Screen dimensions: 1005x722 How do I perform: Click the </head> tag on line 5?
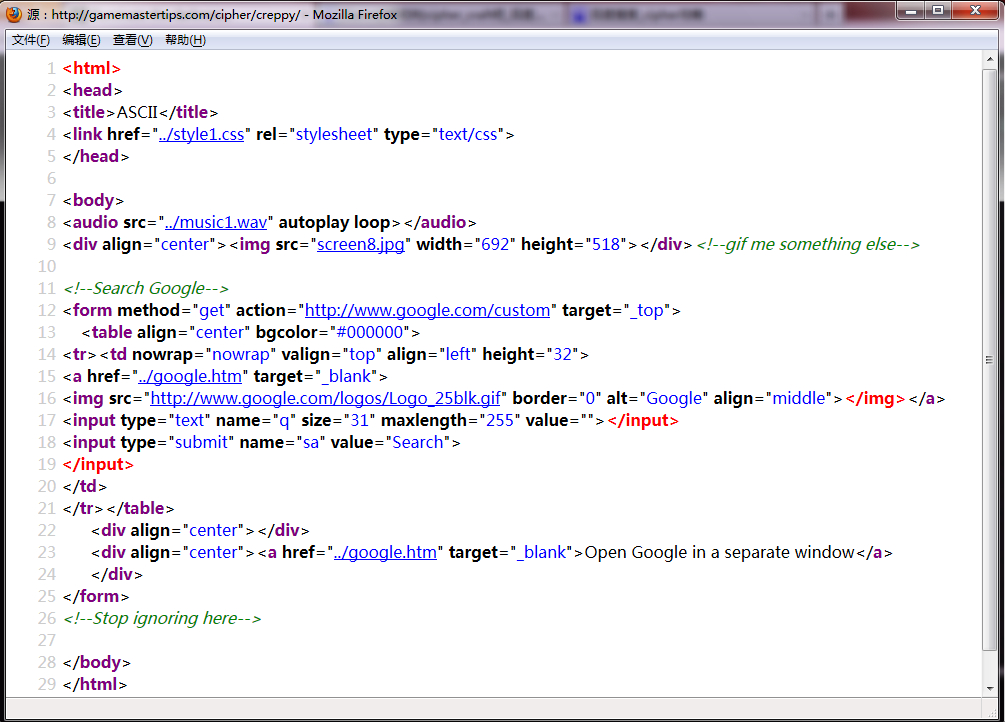pos(96,156)
